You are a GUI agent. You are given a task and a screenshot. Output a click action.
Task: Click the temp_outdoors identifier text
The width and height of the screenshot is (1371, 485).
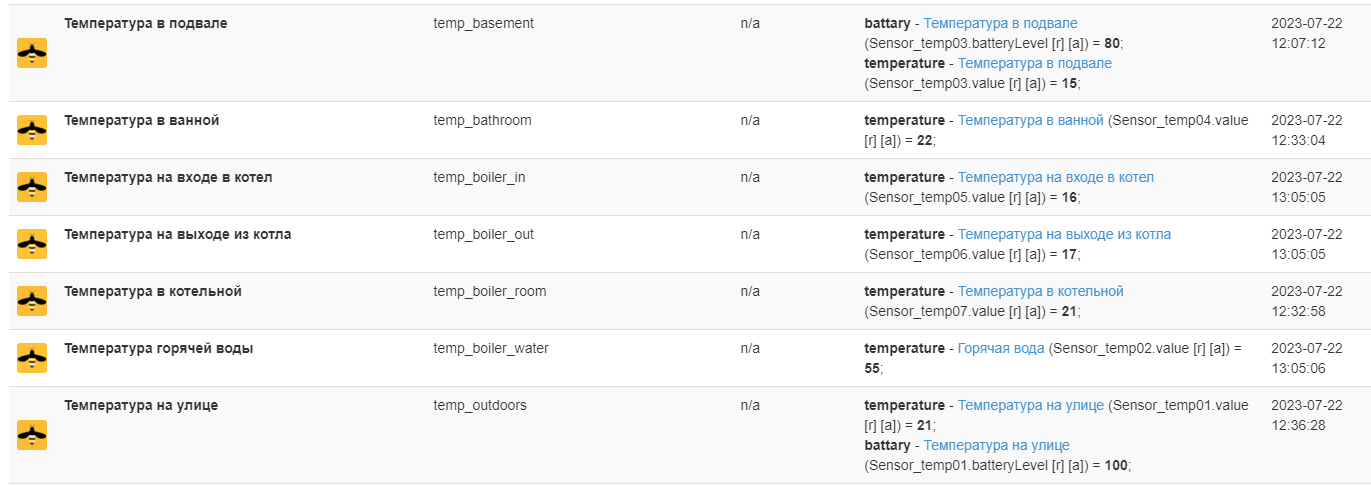click(480, 405)
